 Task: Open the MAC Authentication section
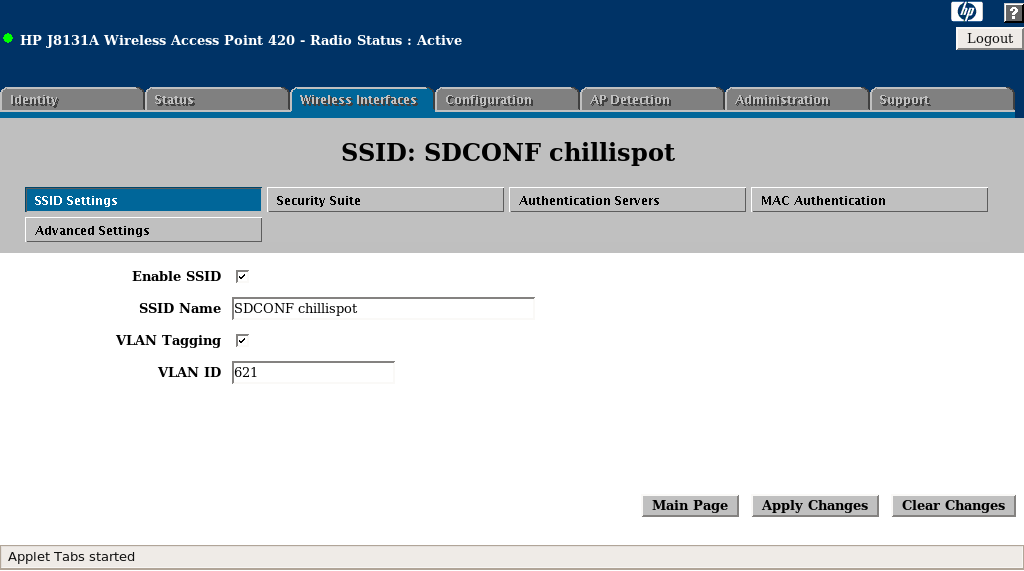click(x=869, y=200)
